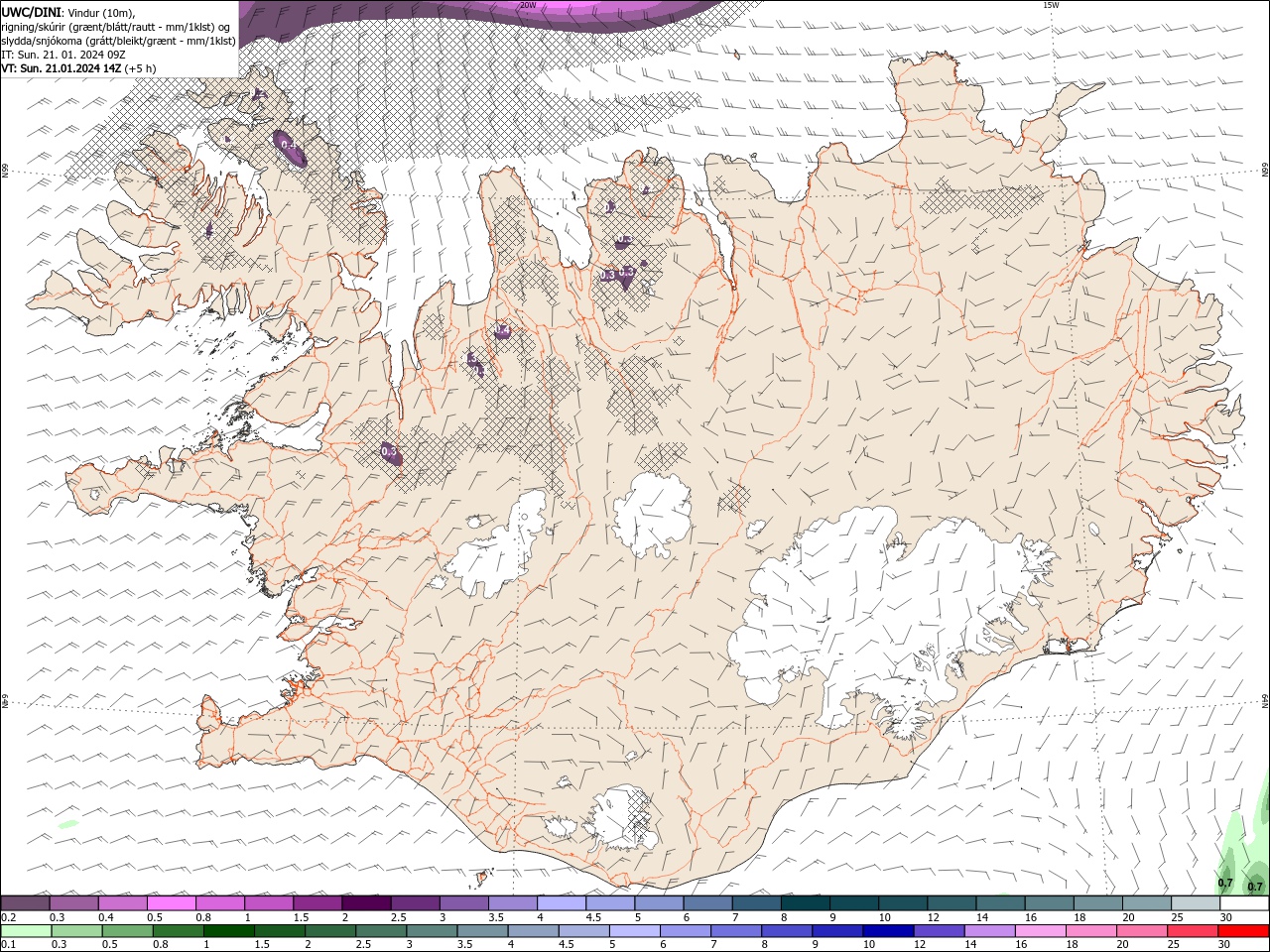
Task: Click the slate blue 6 swatch, upper scale
Action: pyautogui.click(x=708, y=903)
